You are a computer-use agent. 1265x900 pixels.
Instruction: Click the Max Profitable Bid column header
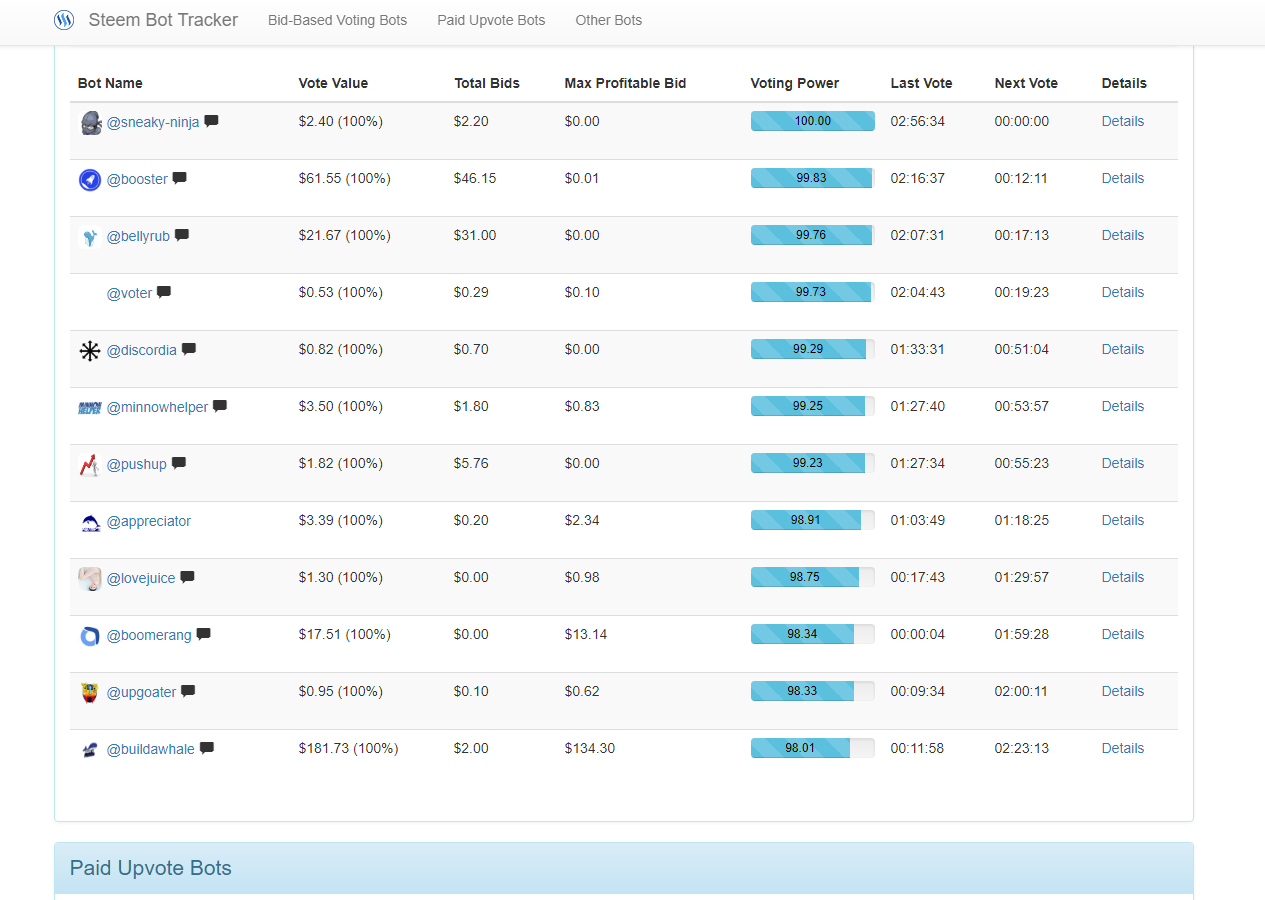(x=625, y=83)
